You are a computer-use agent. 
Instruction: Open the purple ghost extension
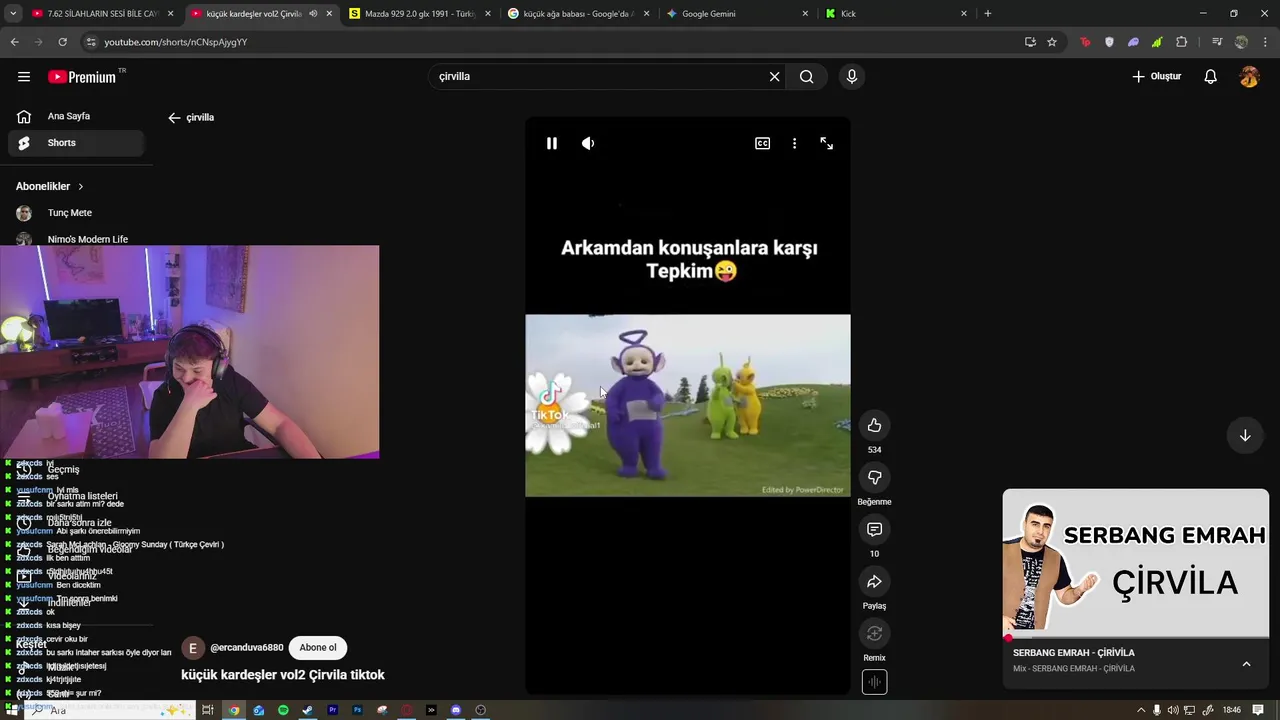1133,42
